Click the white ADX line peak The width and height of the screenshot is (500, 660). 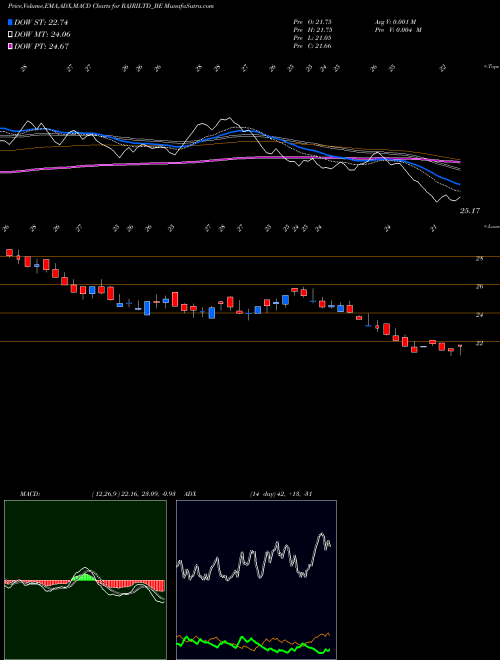click(x=322, y=535)
